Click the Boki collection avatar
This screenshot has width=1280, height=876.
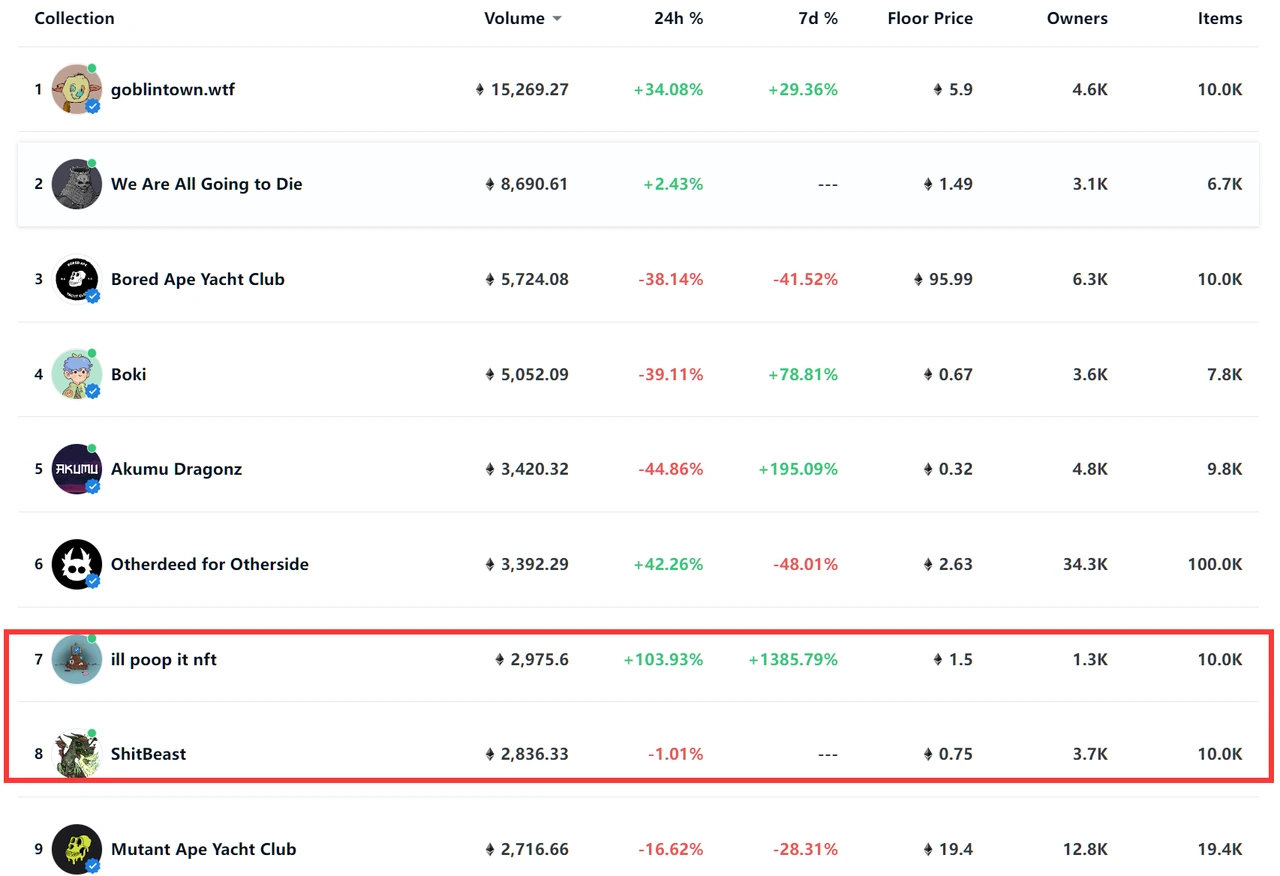click(x=76, y=375)
